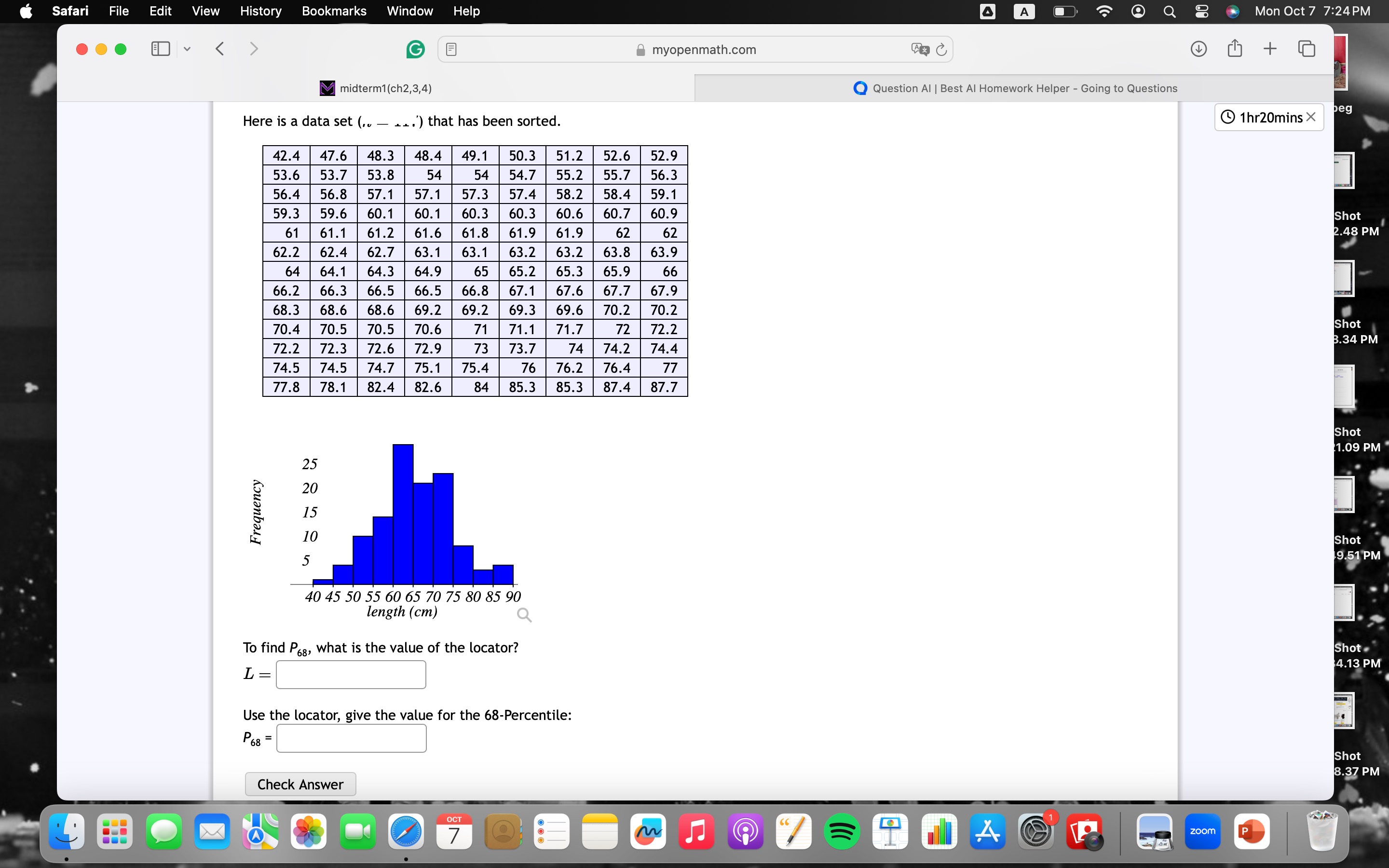
Task: Open Reminders from the Dock
Action: tap(552, 831)
